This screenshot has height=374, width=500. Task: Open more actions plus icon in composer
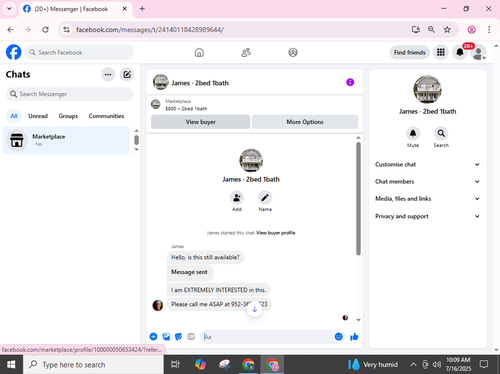pos(153,337)
